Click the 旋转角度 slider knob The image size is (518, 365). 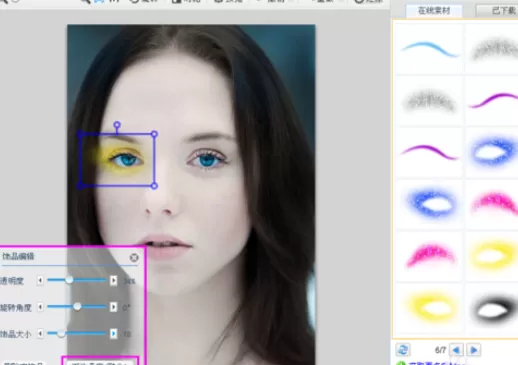coord(77,306)
